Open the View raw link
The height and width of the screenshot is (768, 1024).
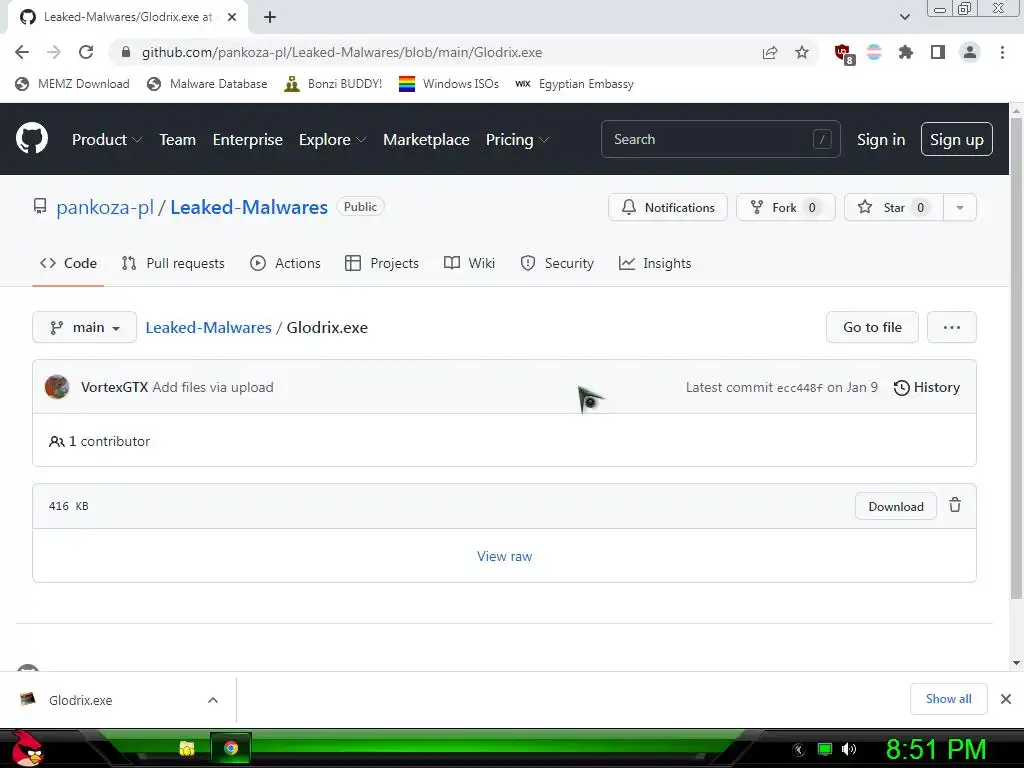504,556
